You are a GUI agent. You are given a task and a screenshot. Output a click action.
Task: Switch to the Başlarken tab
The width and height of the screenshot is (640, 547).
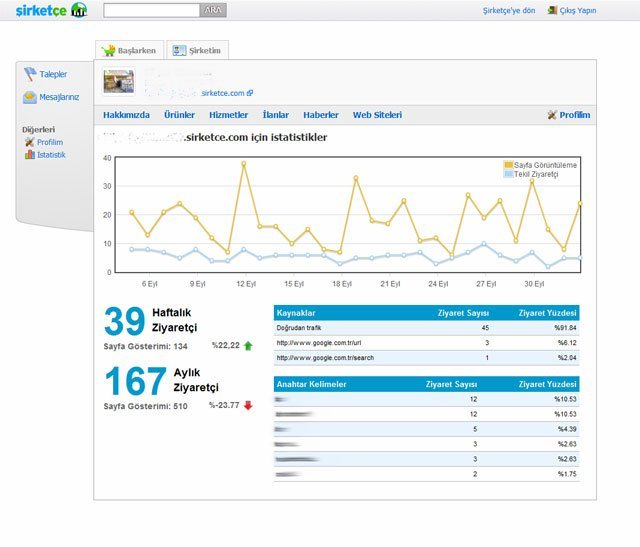pyautogui.click(x=130, y=50)
